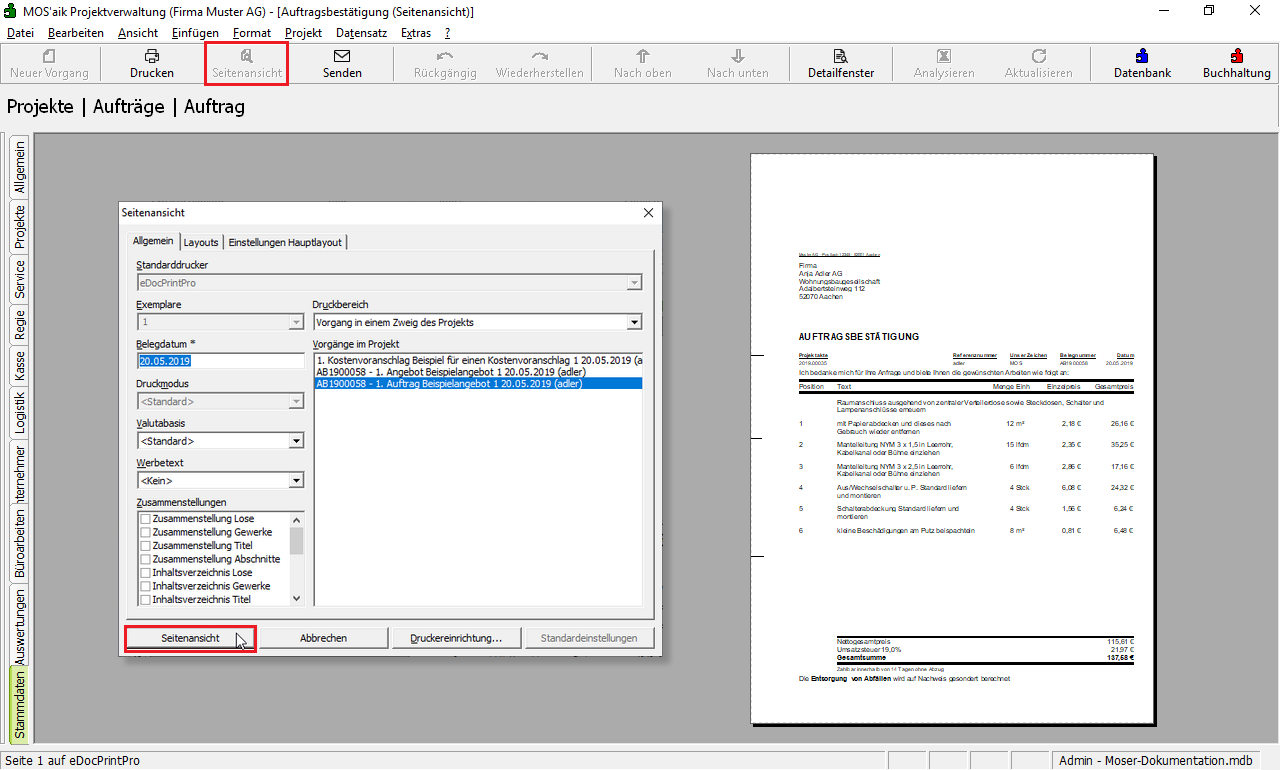Enable the Zusammenstellung Lose checkbox

146,519
